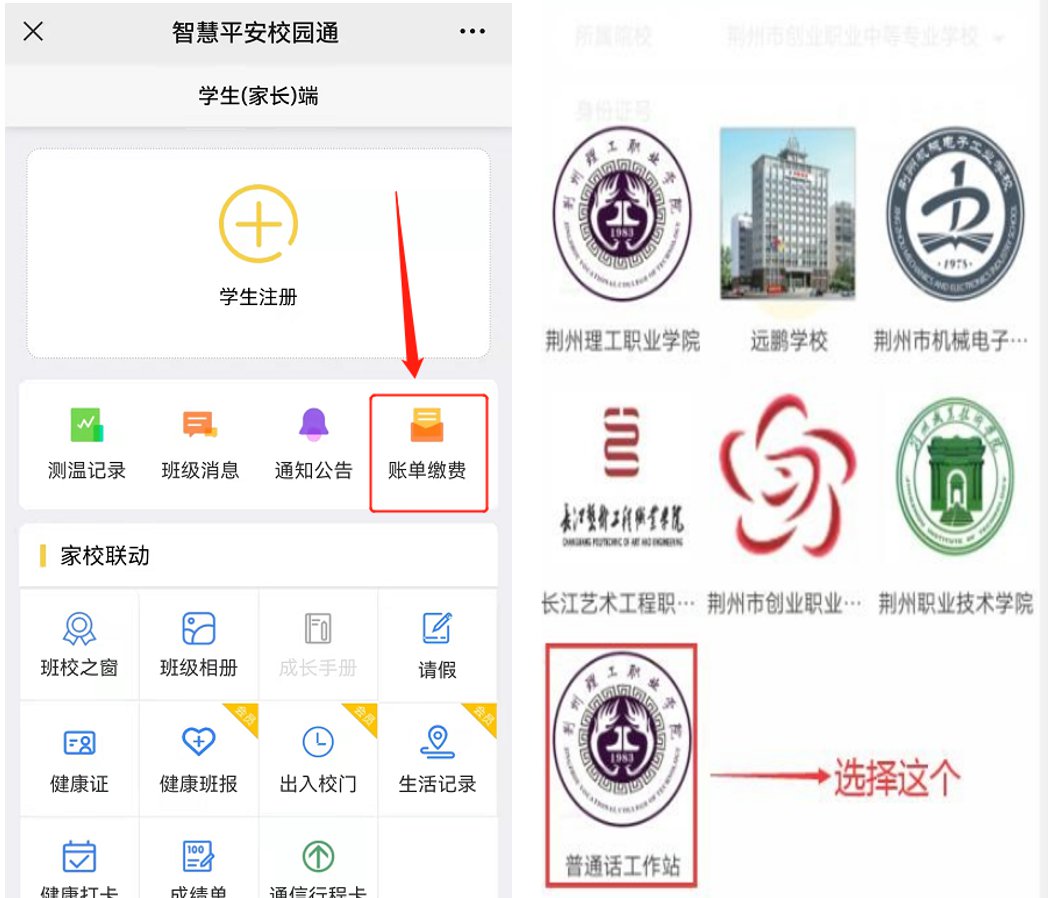Open 出入校门 clock icon
1052x898 pixels.
[318, 742]
